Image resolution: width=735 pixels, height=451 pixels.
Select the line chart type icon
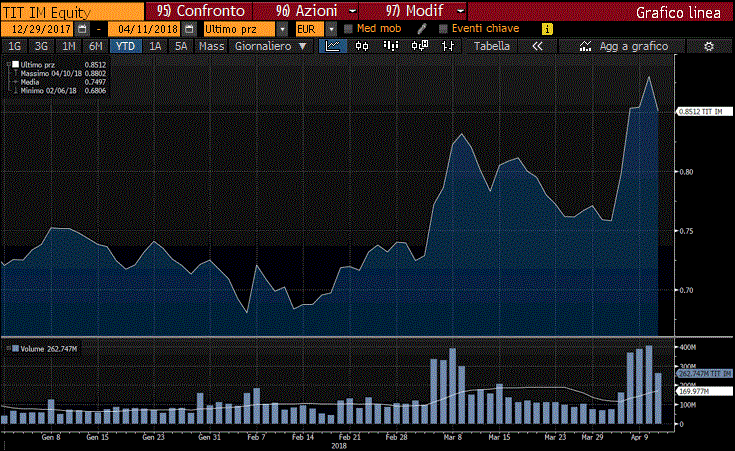[x=333, y=46]
